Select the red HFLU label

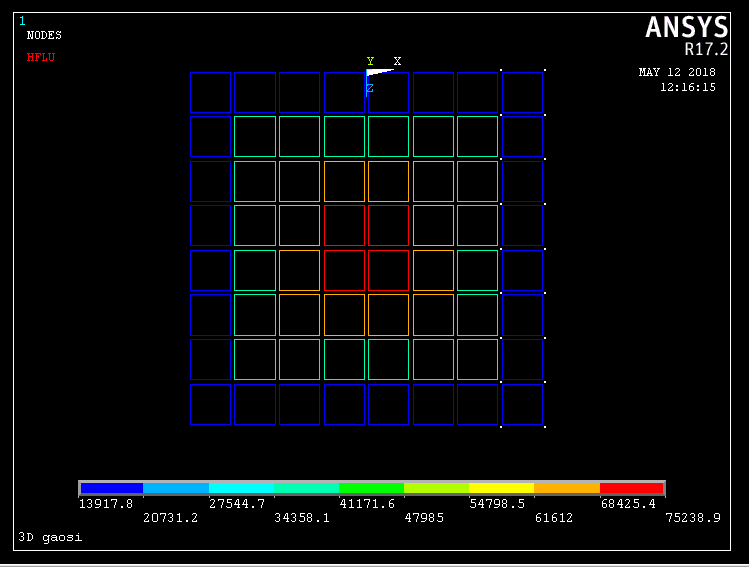[41, 57]
